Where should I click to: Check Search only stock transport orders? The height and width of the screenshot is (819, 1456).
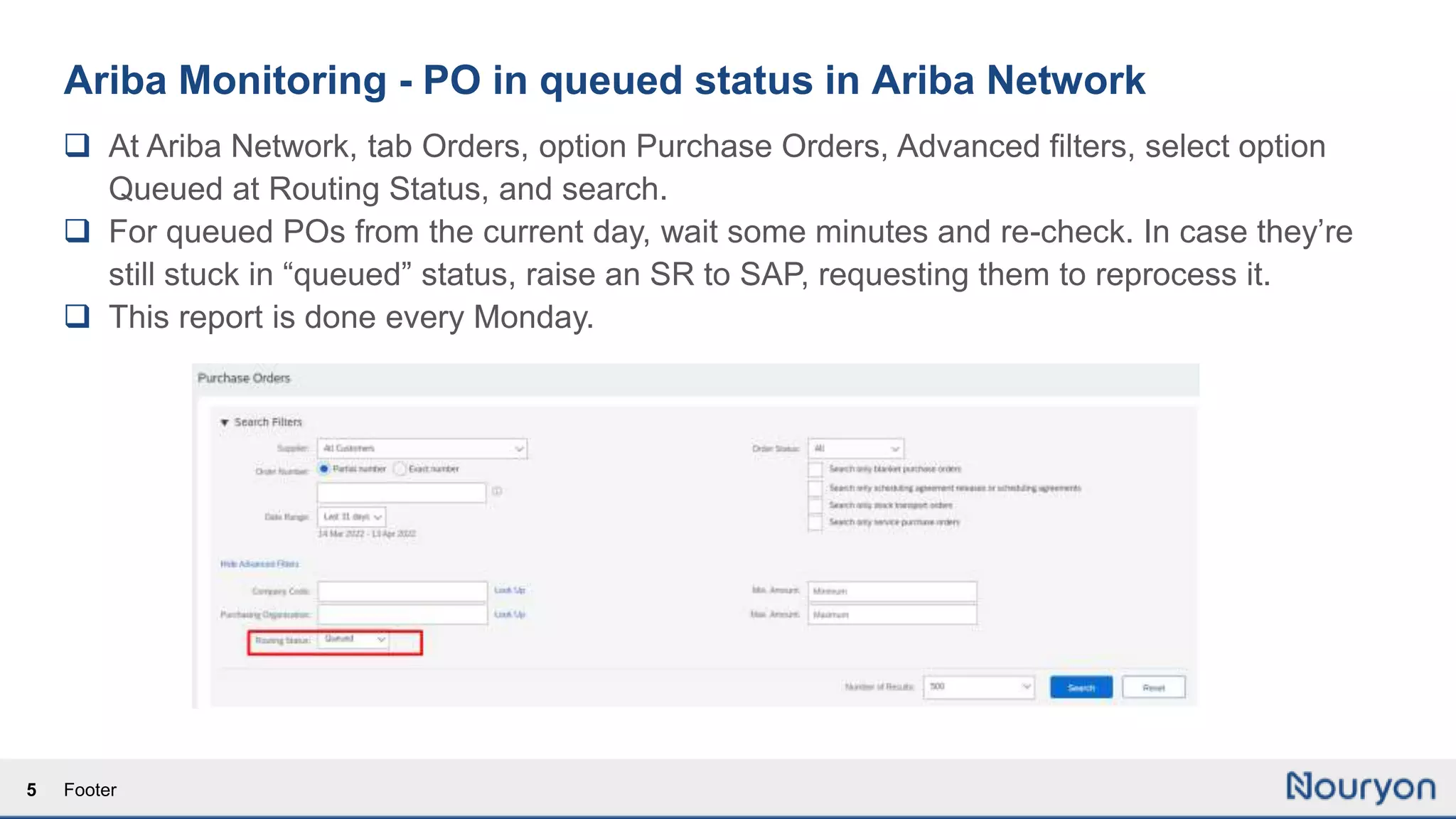pos(815,505)
